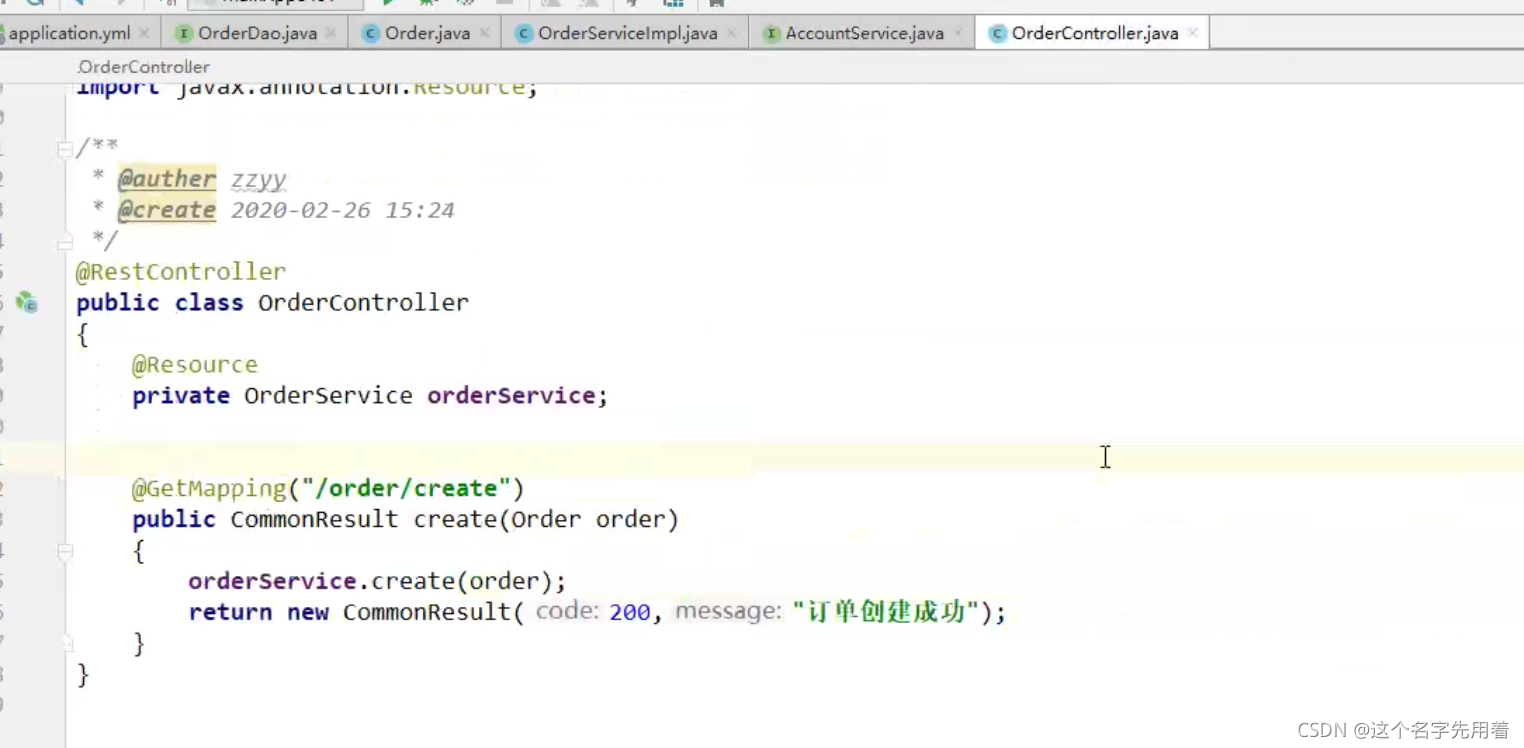Close the application.yml tab
Viewport: 1524px width, 748px height.
pos(144,33)
